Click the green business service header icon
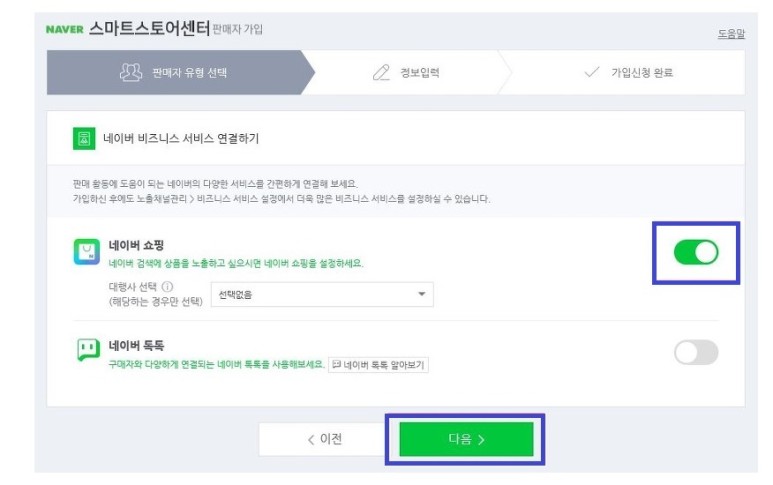This screenshot has height=485, width=773. (84, 139)
